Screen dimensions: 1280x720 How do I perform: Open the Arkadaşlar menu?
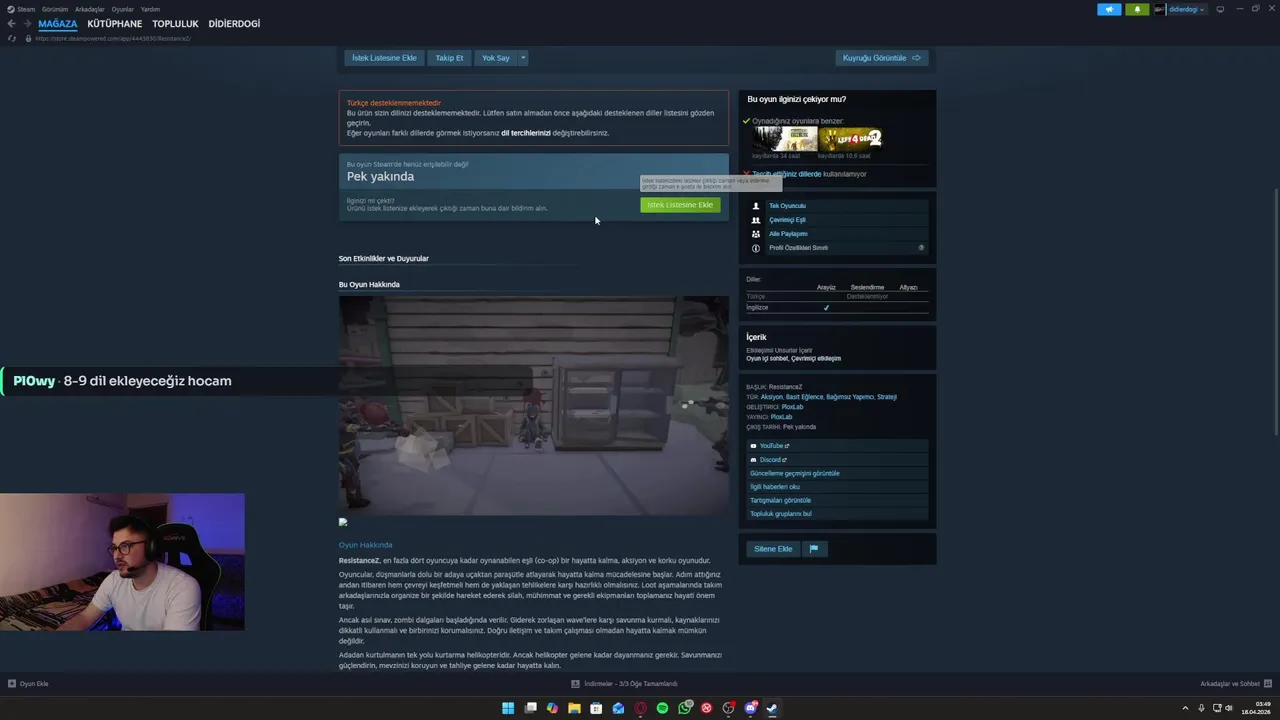click(x=90, y=9)
